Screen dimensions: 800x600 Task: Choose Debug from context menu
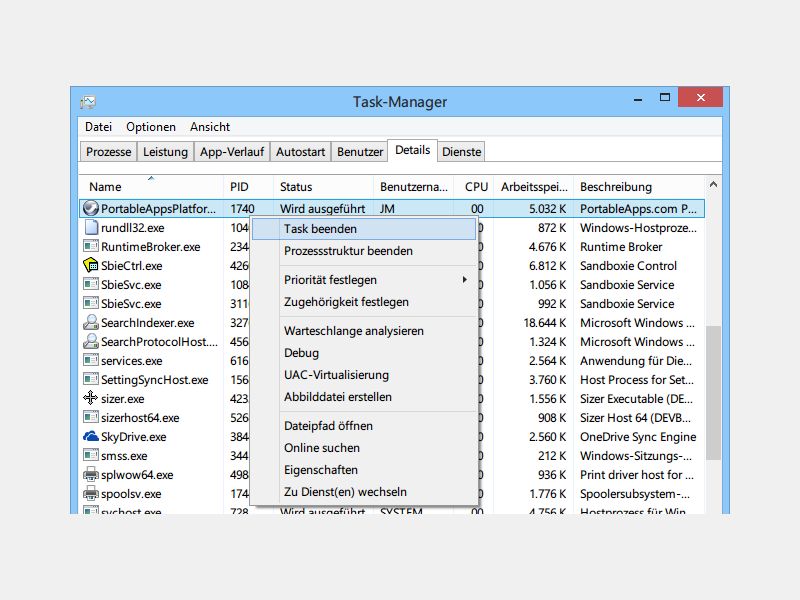364,353
